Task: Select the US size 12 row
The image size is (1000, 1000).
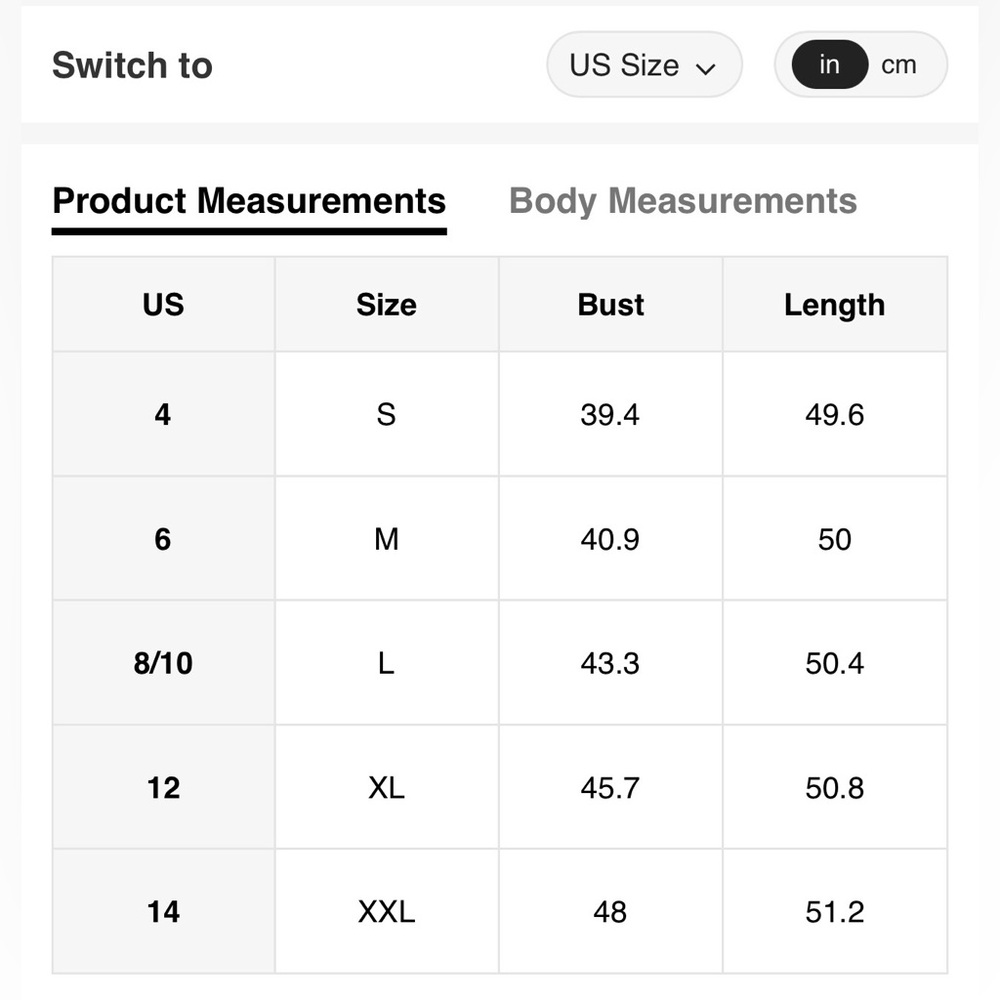Action: 163,788
